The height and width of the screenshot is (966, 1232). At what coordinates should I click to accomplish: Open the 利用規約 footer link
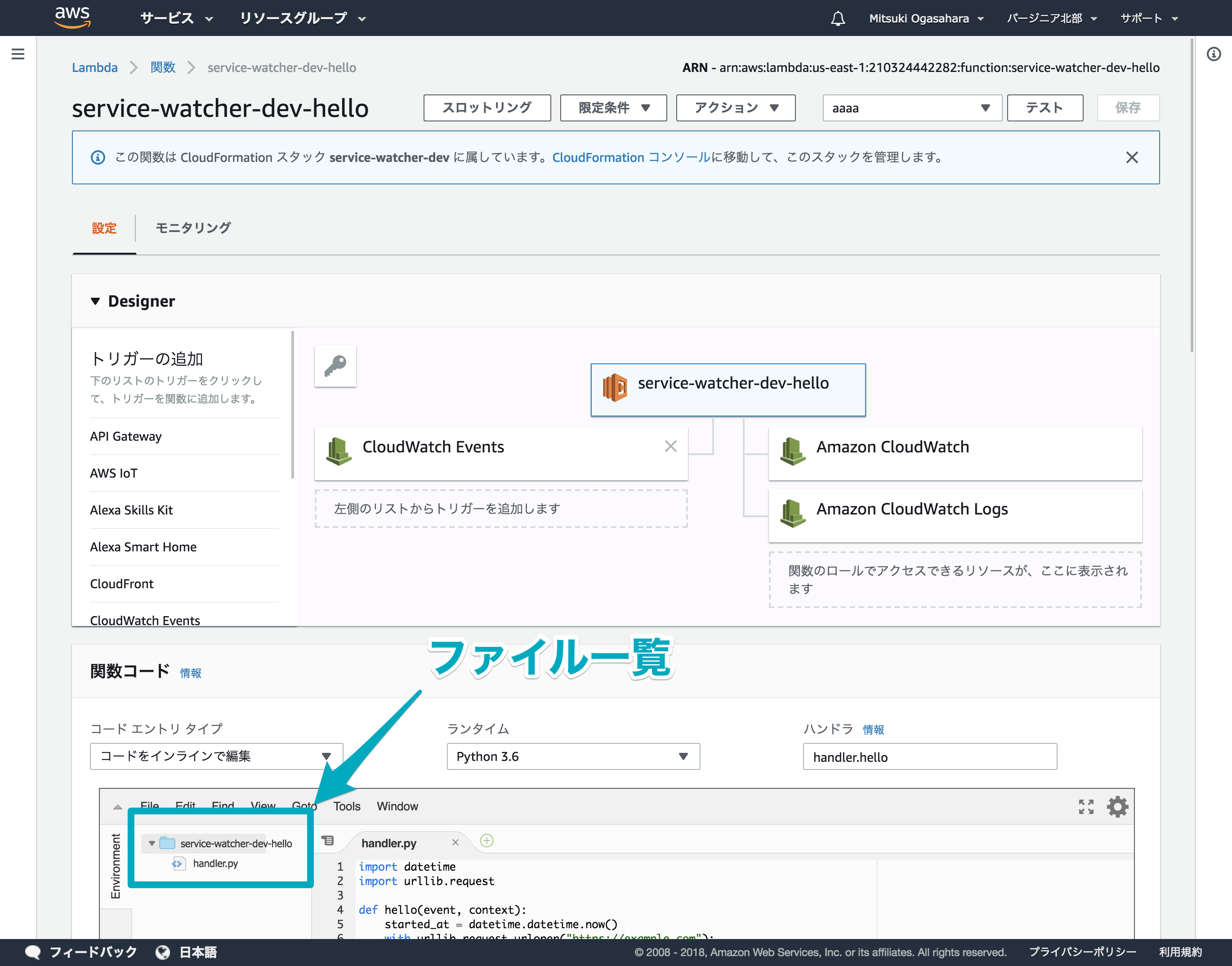[x=1180, y=953]
